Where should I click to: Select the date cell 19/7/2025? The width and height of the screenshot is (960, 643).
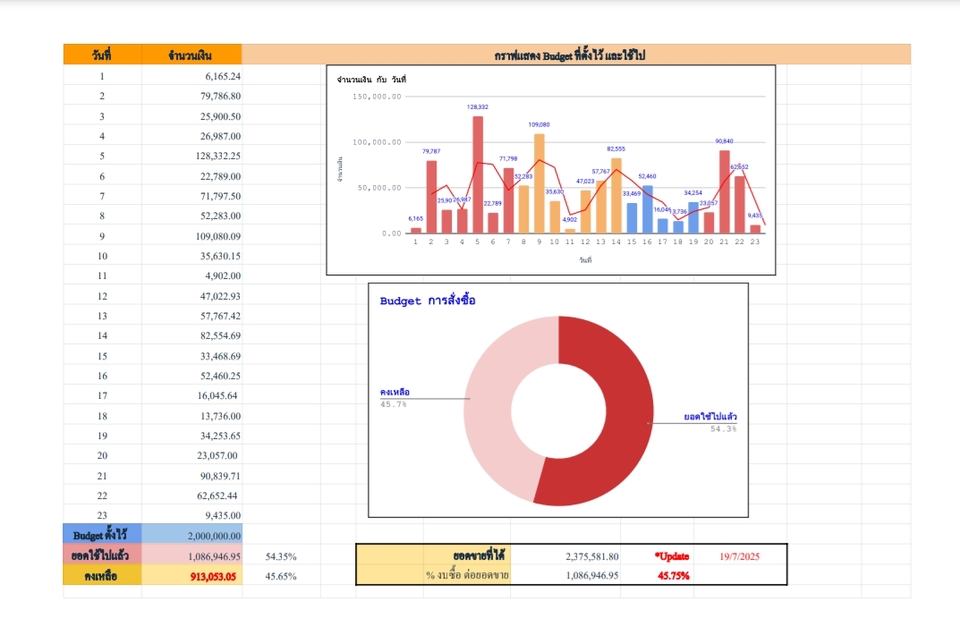click(x=739, y=555)
